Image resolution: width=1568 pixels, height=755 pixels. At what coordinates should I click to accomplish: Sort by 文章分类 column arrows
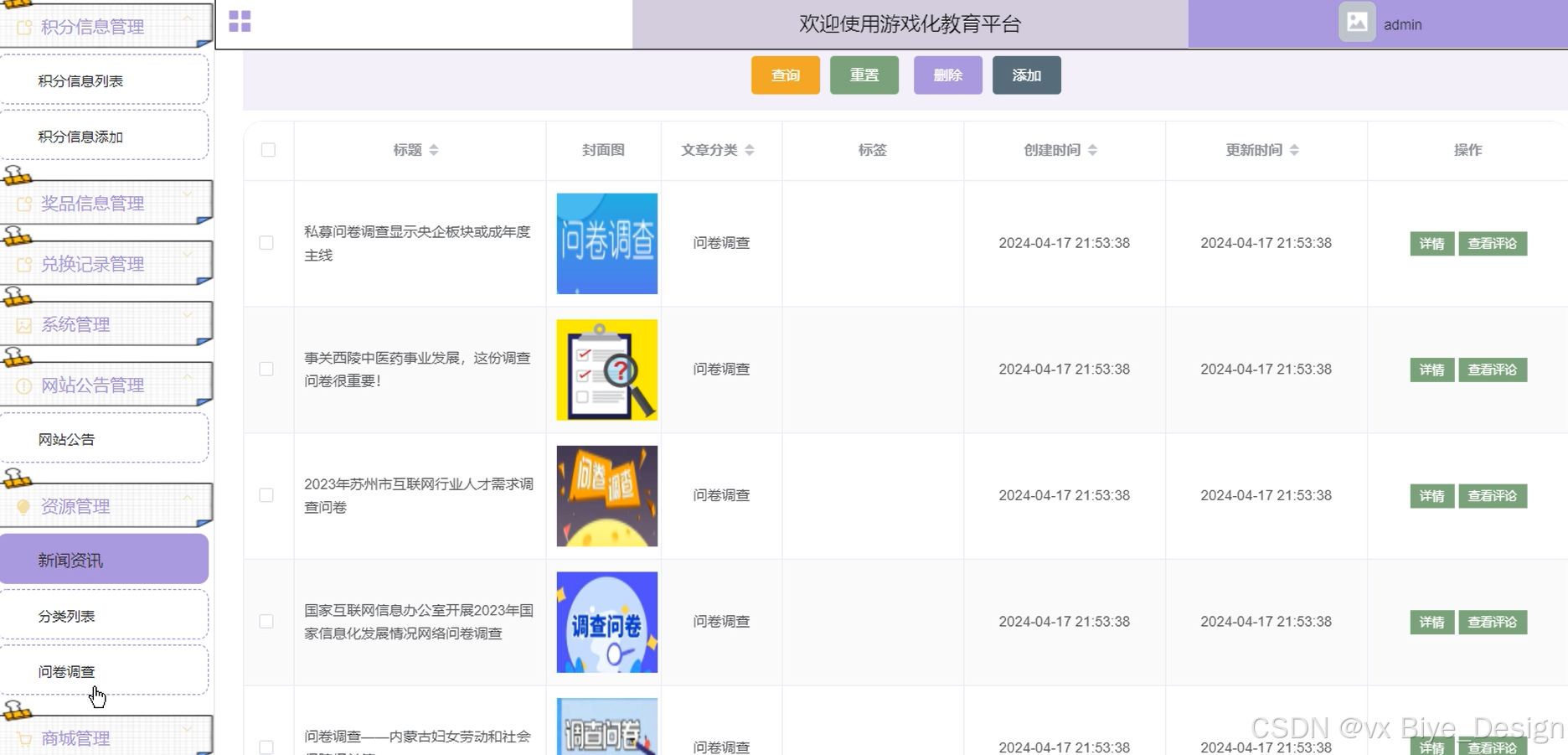tap(750, 150)
